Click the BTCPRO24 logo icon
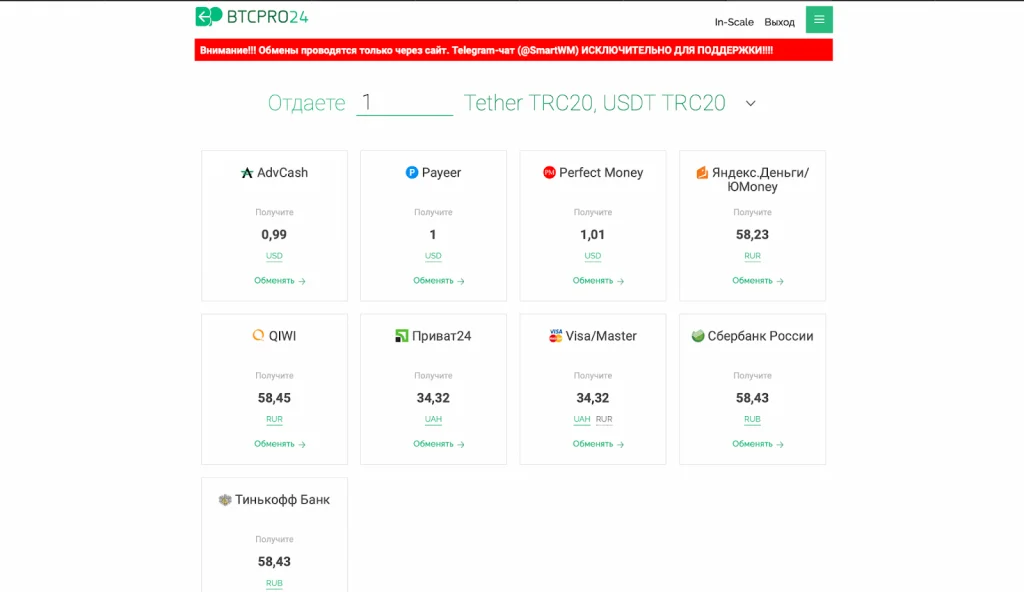This screenshot has width=1024, height=592. [x=209, y=16]
